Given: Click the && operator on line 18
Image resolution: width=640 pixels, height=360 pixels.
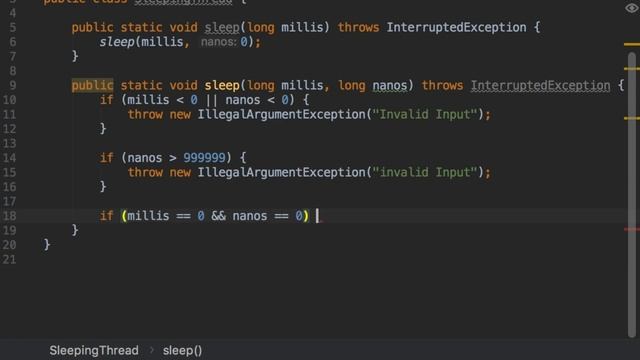Looking at the screenshot, I should click(218, 216).
